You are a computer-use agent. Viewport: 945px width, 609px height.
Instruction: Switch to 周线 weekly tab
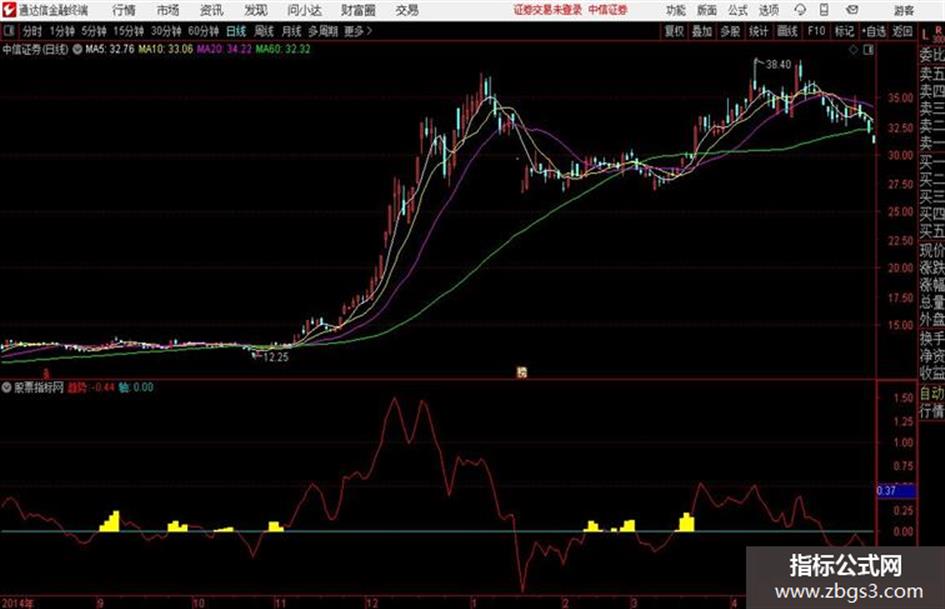pos(264,31)
